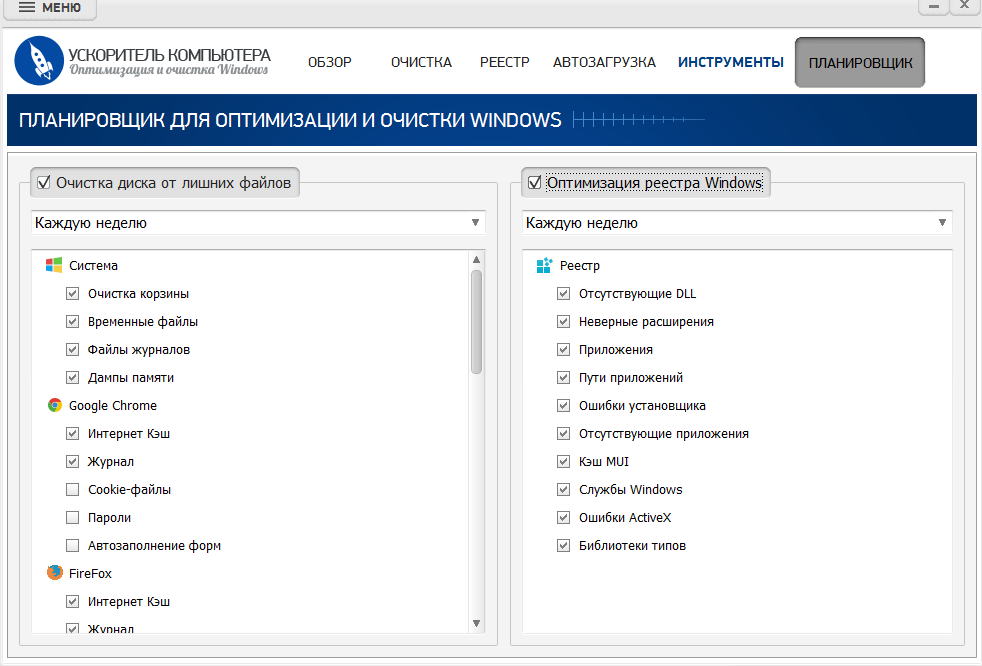Uncheck Chrome Интернет Кэш
The image size is (982, 666).
(x=73, y=433)
